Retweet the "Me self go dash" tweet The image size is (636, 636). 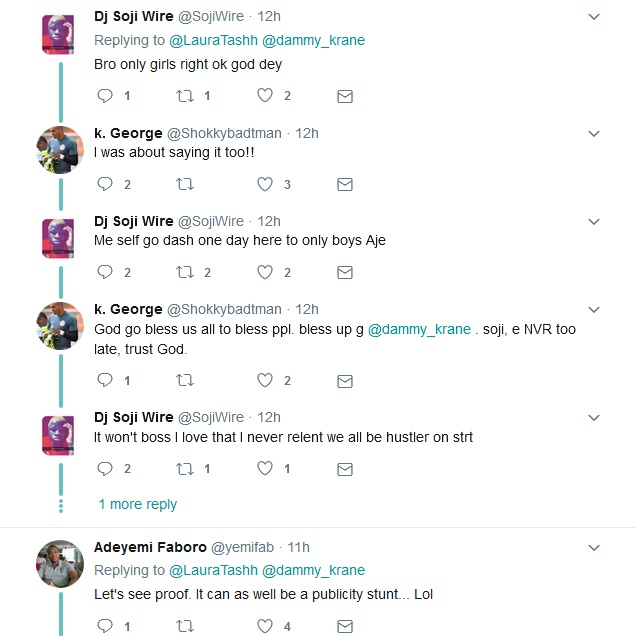point(185,272)
